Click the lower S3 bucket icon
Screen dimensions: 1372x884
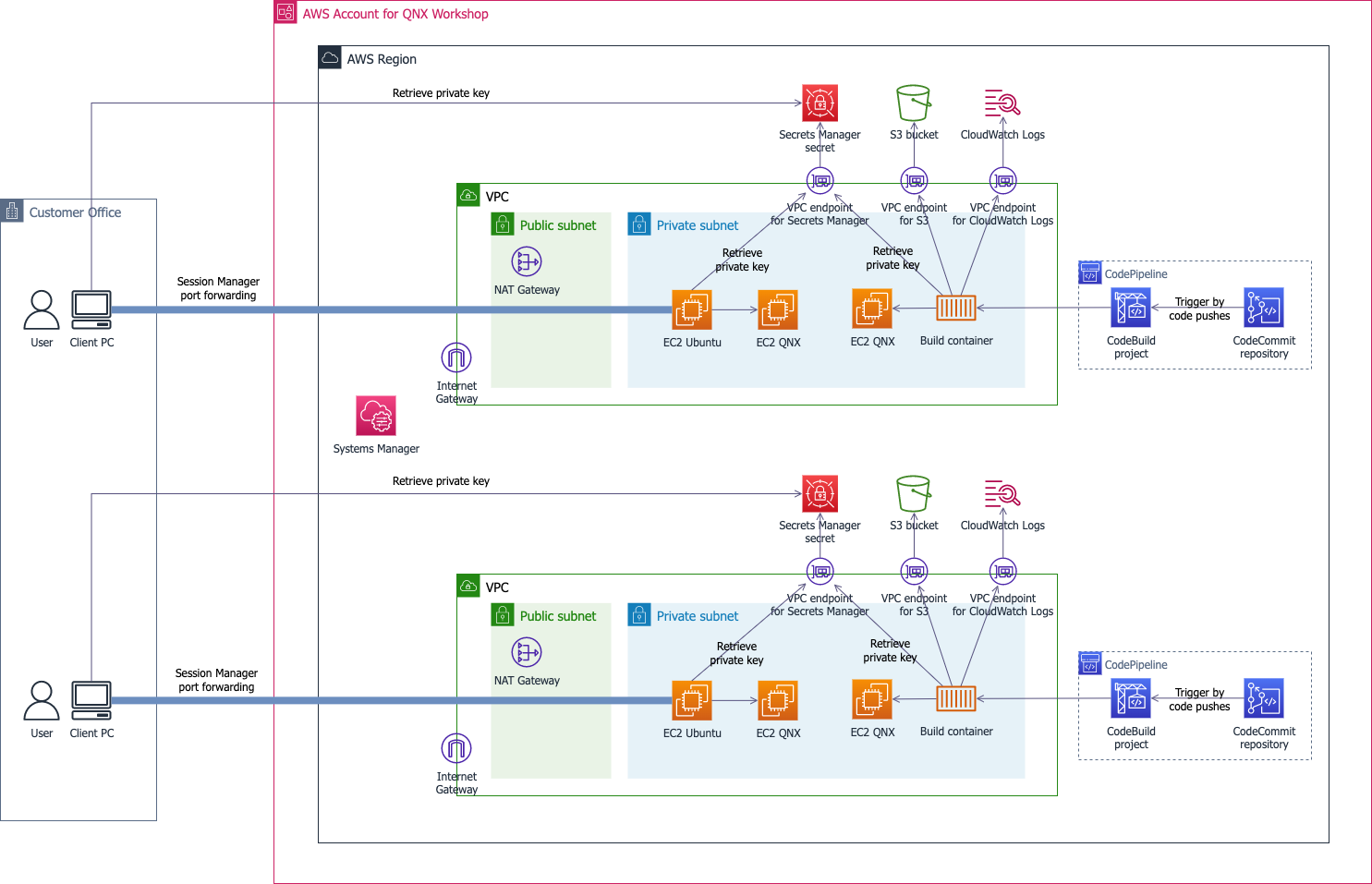(x=914, y=493)
